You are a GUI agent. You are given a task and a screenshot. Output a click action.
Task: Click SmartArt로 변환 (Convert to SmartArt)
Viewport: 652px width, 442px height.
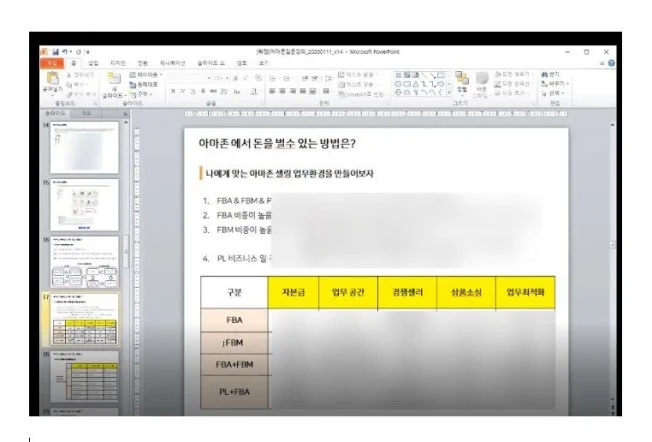(361, 94)
